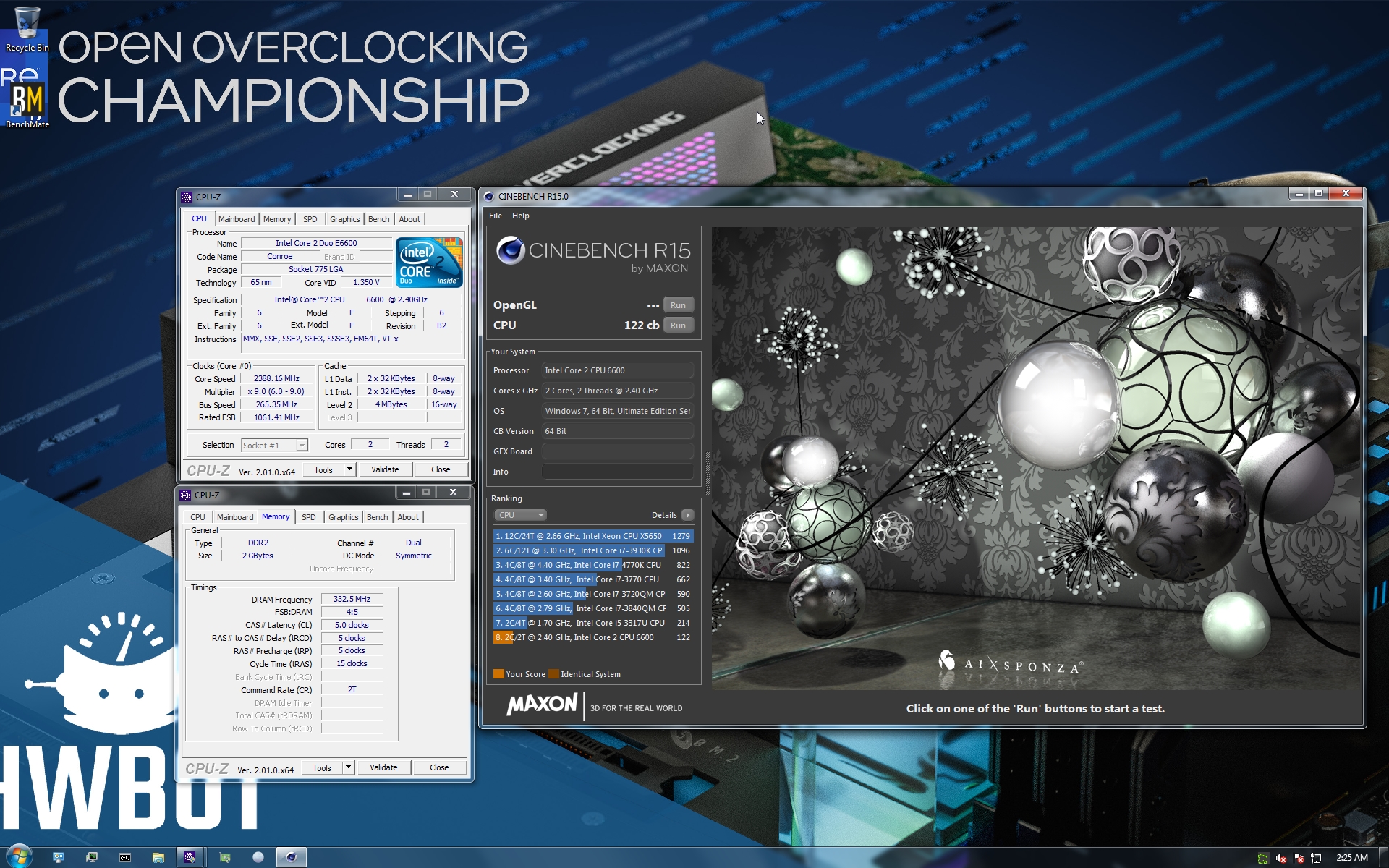This screenshot has width=1389, height=868.
Task: Run the CPU benchmark test
Action: (x=678, y=325)
